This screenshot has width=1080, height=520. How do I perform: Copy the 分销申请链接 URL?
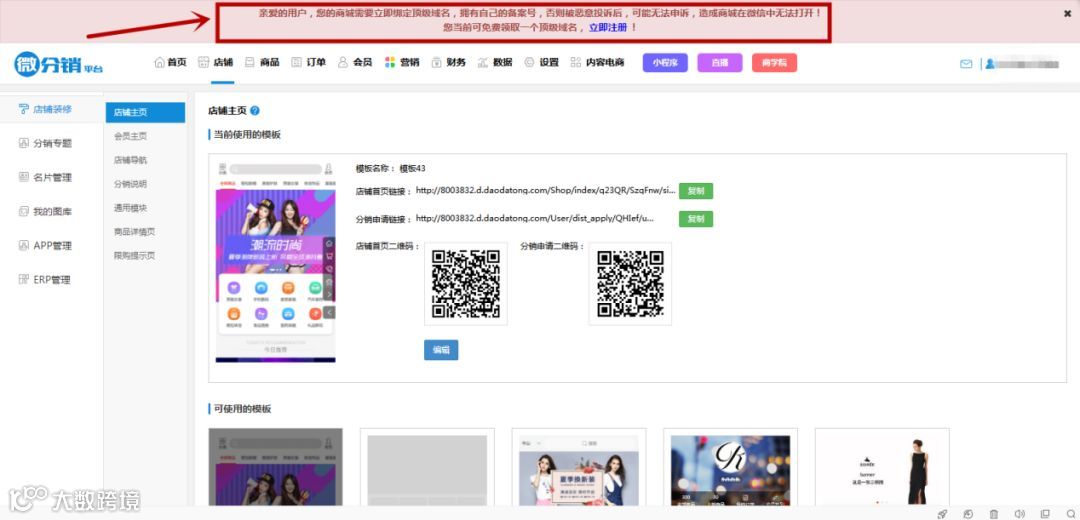point(696,219)
